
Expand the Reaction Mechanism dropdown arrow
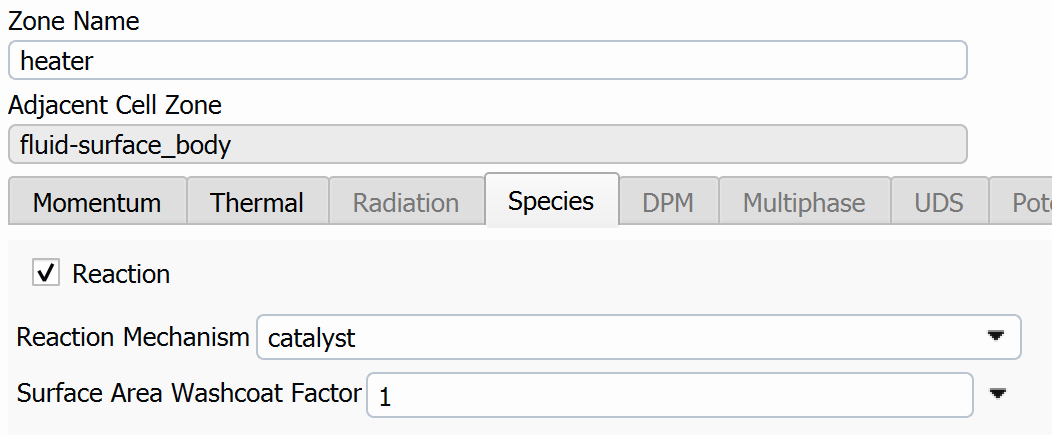[x=995, y=337]
